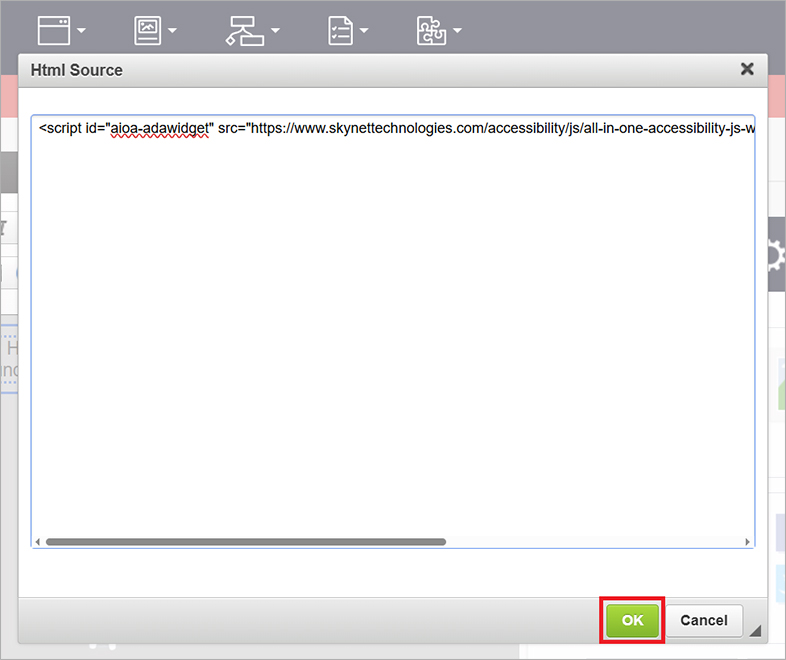Expand the flowchart icon dropdown arrow
Screen dimensions: 786x660
point(273,31)
